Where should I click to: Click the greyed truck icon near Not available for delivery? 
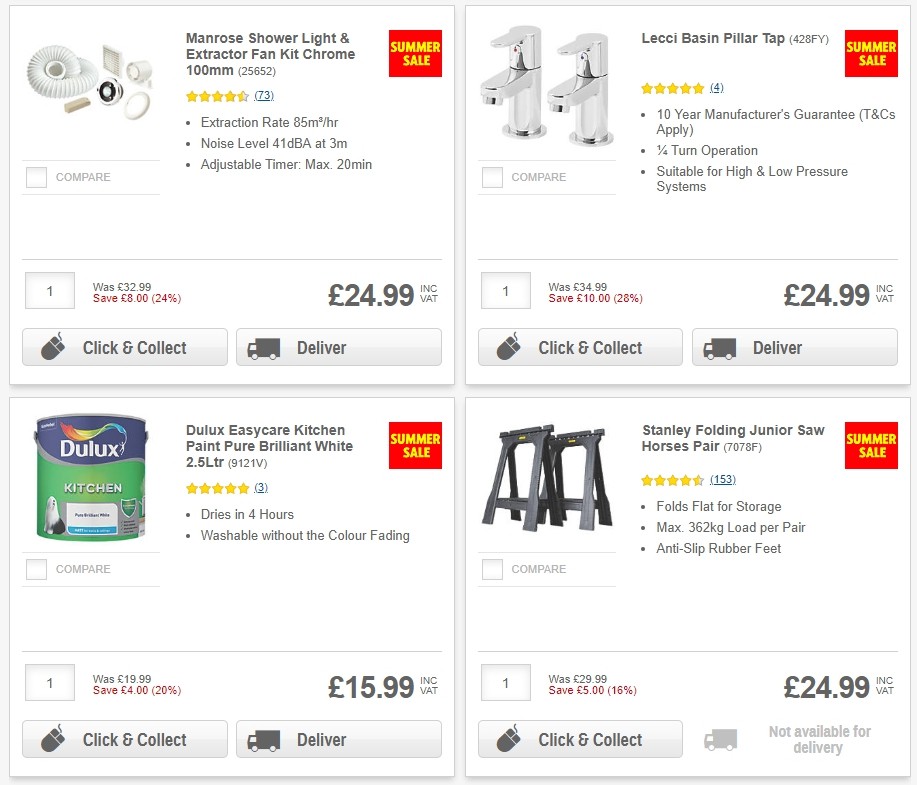(x=721, y=739)
